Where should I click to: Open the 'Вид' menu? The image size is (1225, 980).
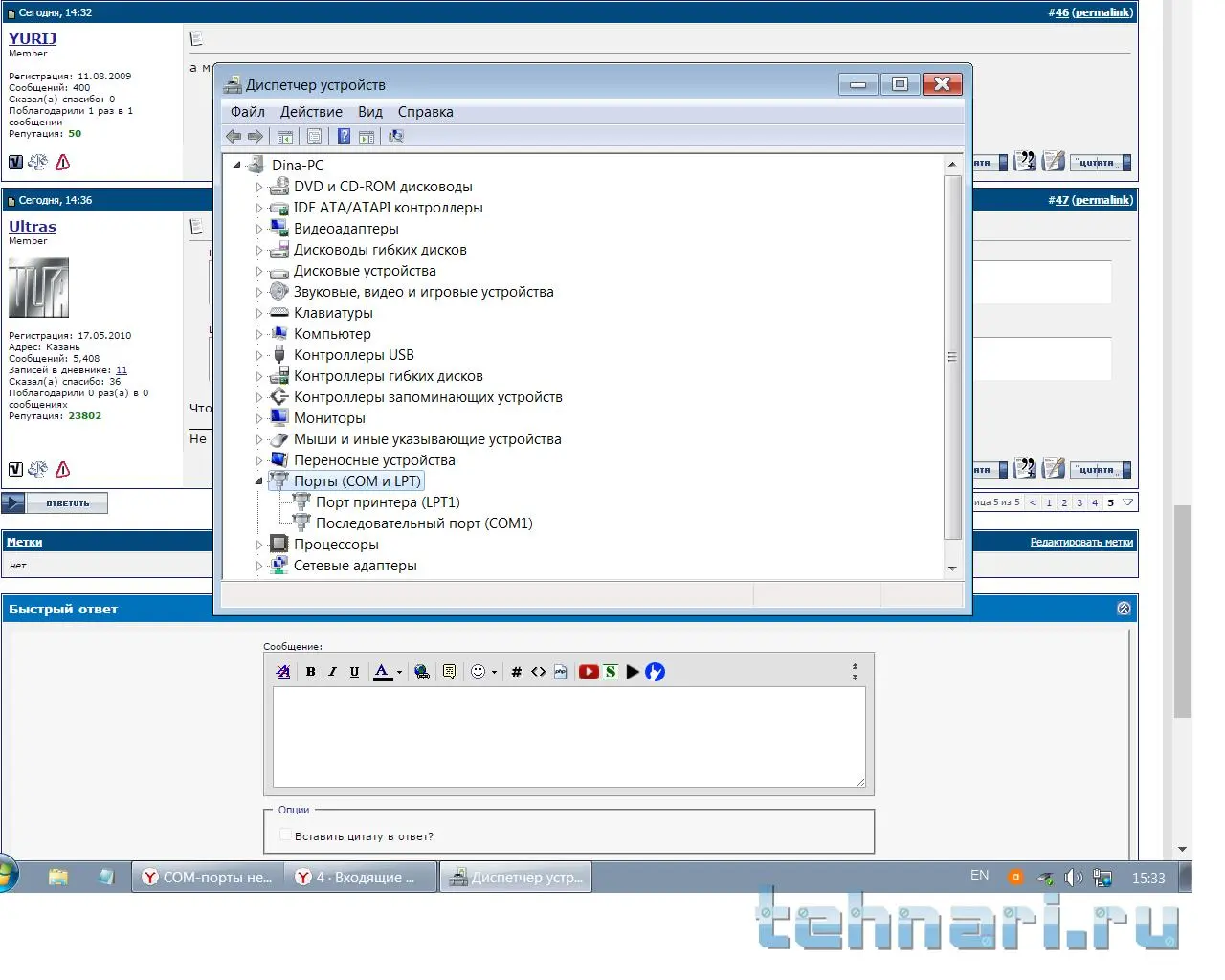point(370,112)
